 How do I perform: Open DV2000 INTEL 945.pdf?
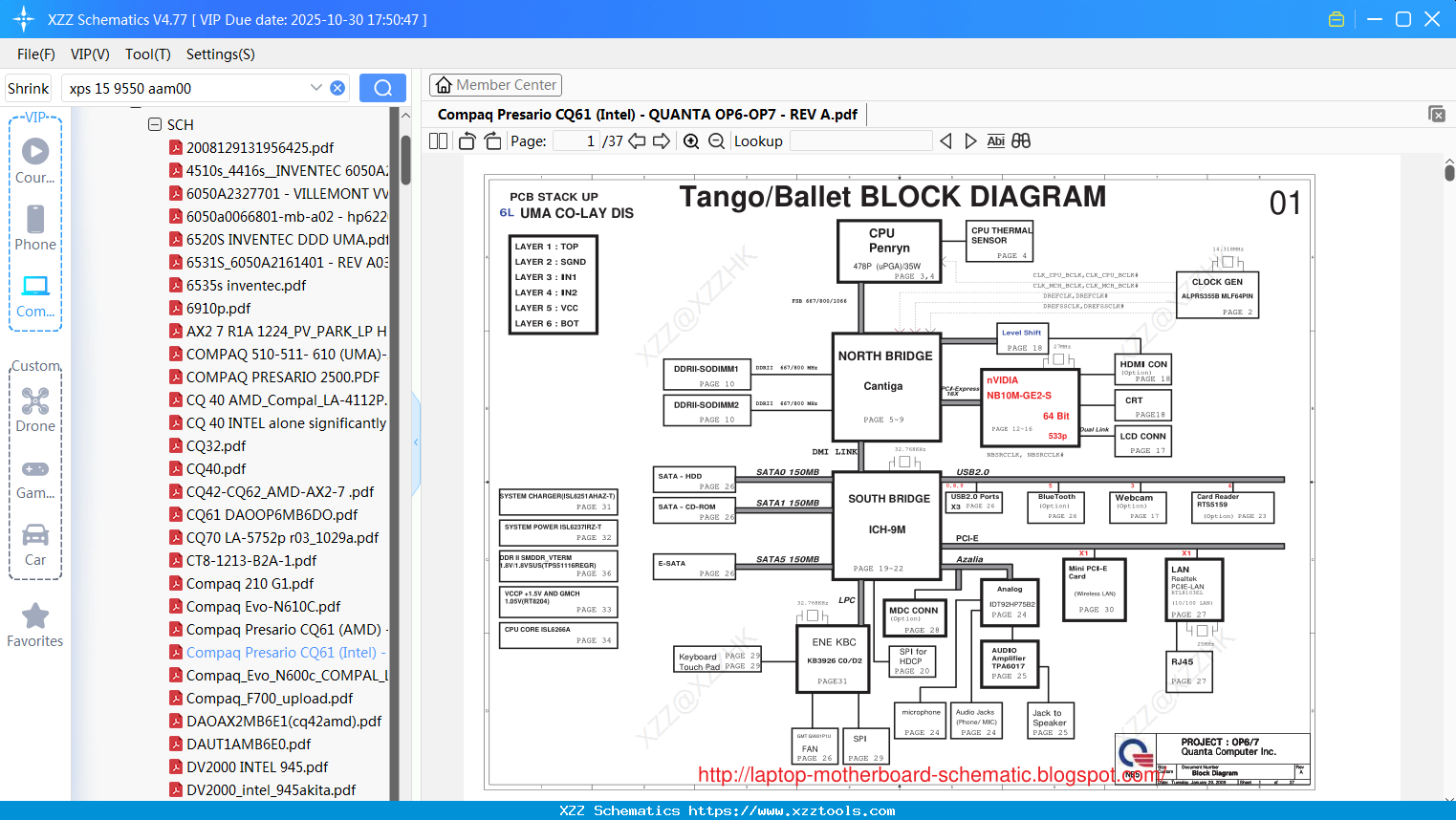point(257,766)
